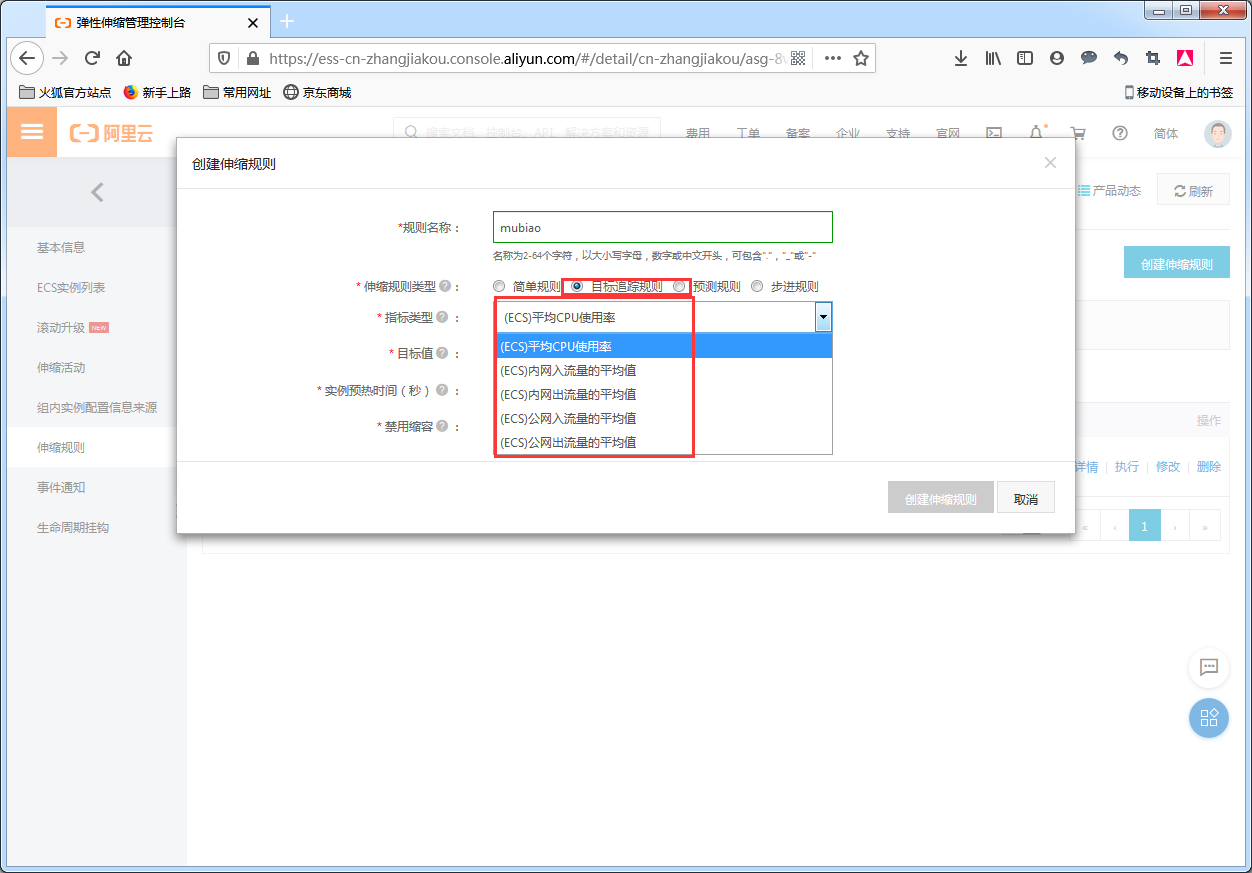Bookmark this page with star icon

coord(860,58)
